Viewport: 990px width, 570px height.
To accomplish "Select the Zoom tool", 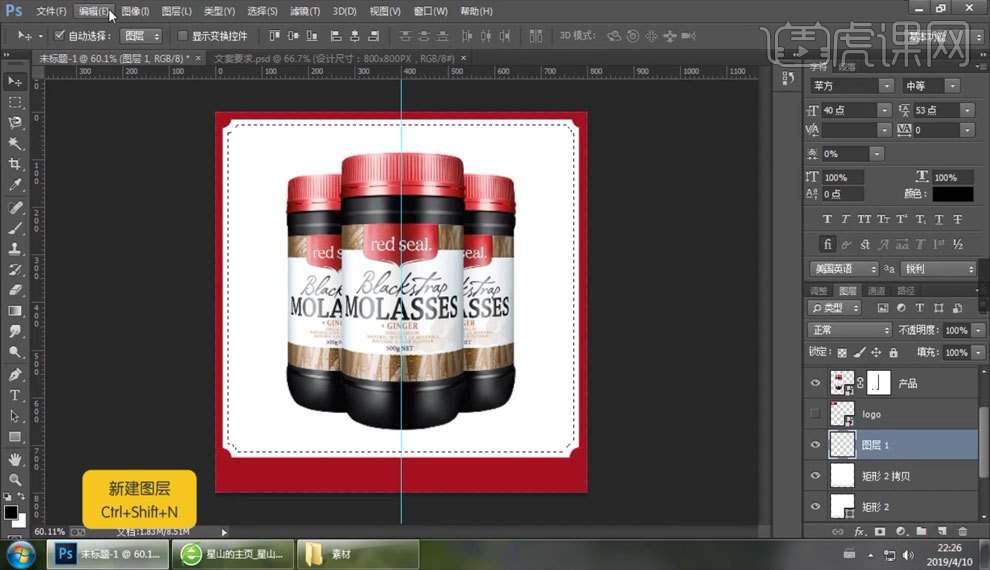I will (x=15, y=480).
